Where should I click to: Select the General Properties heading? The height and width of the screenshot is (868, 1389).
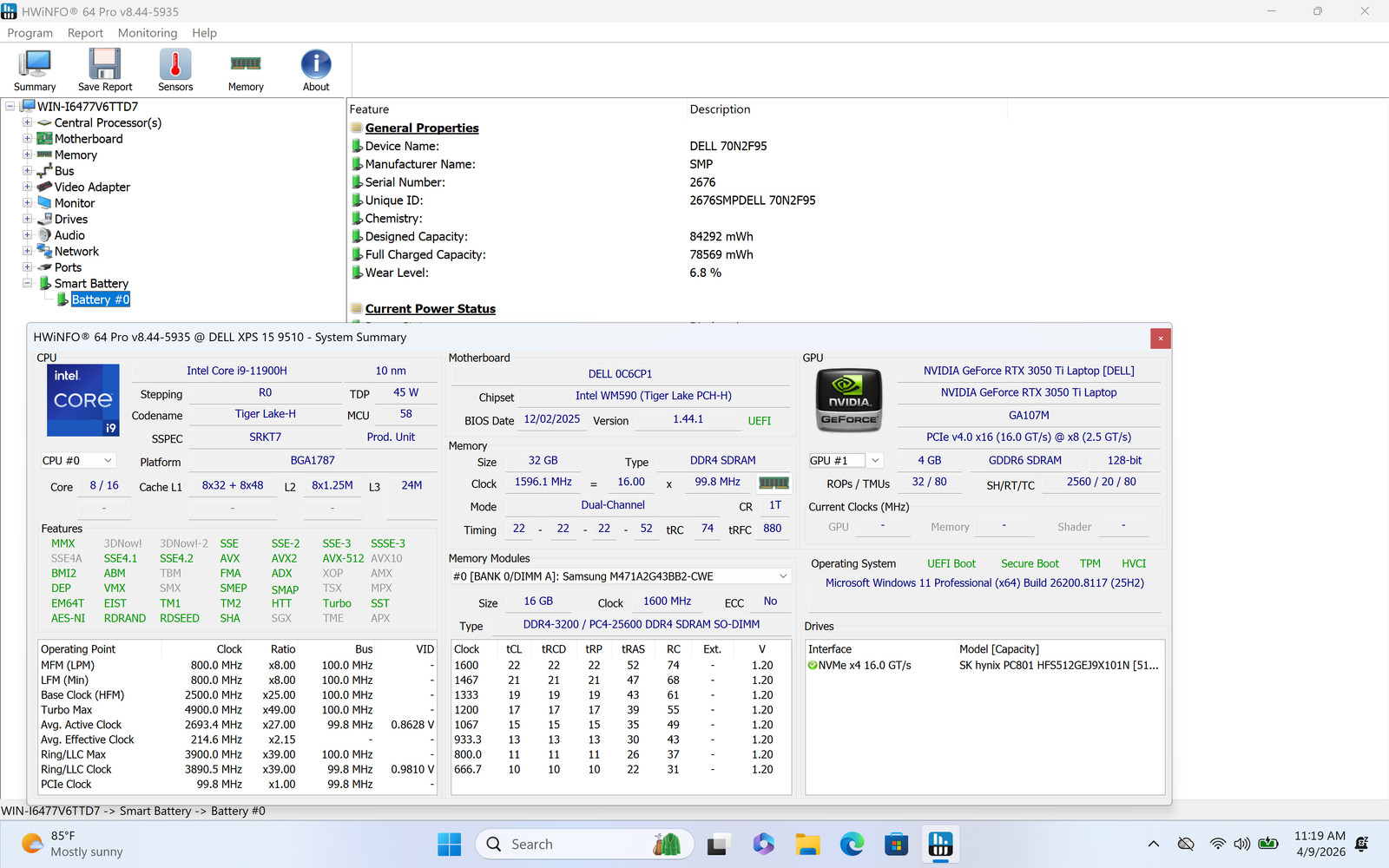point(422,128)
